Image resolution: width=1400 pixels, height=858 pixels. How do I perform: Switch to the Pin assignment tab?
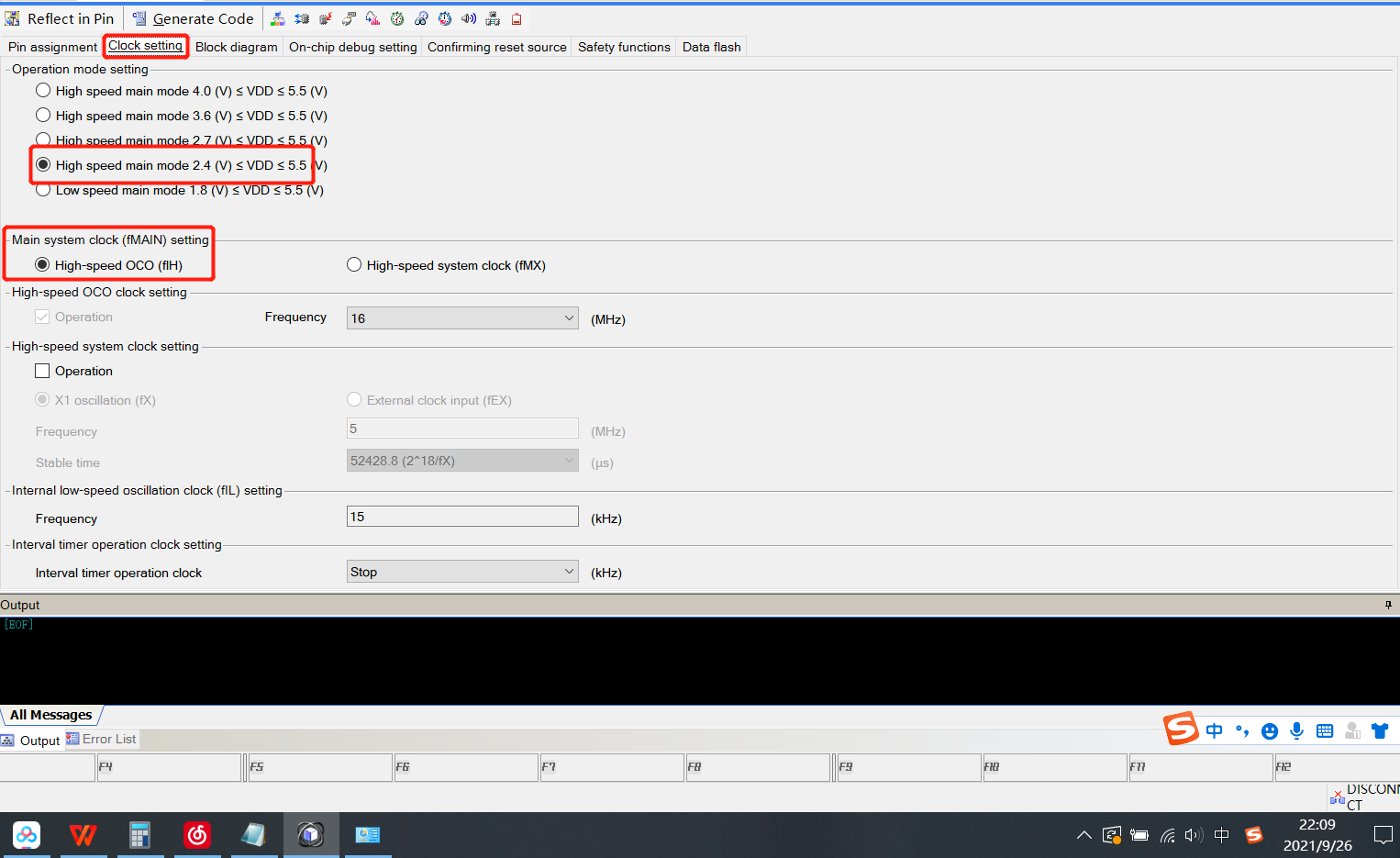pos(52,47)
